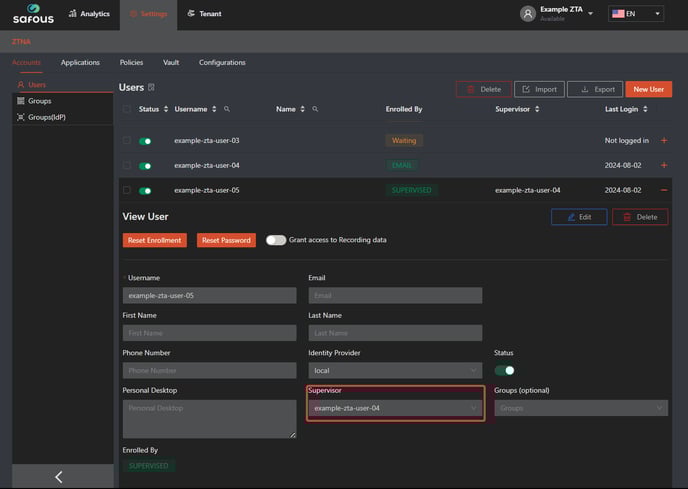Click the Example ZTA profile avatar
This screenshot has width=688, height=489.
(x=527, y=14)
